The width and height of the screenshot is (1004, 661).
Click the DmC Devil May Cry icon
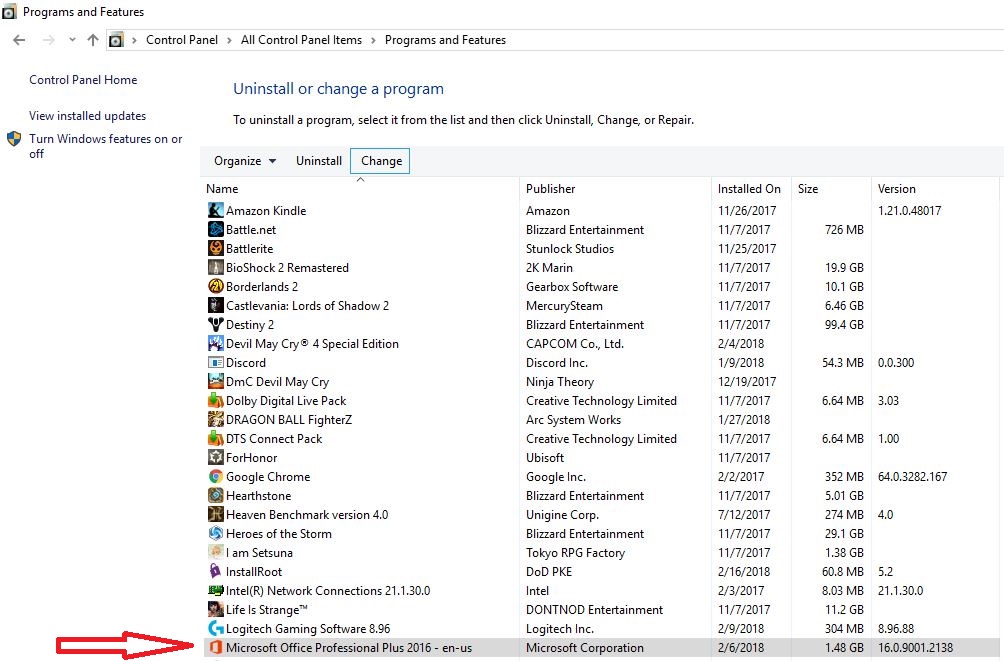(x=216, y=381)
